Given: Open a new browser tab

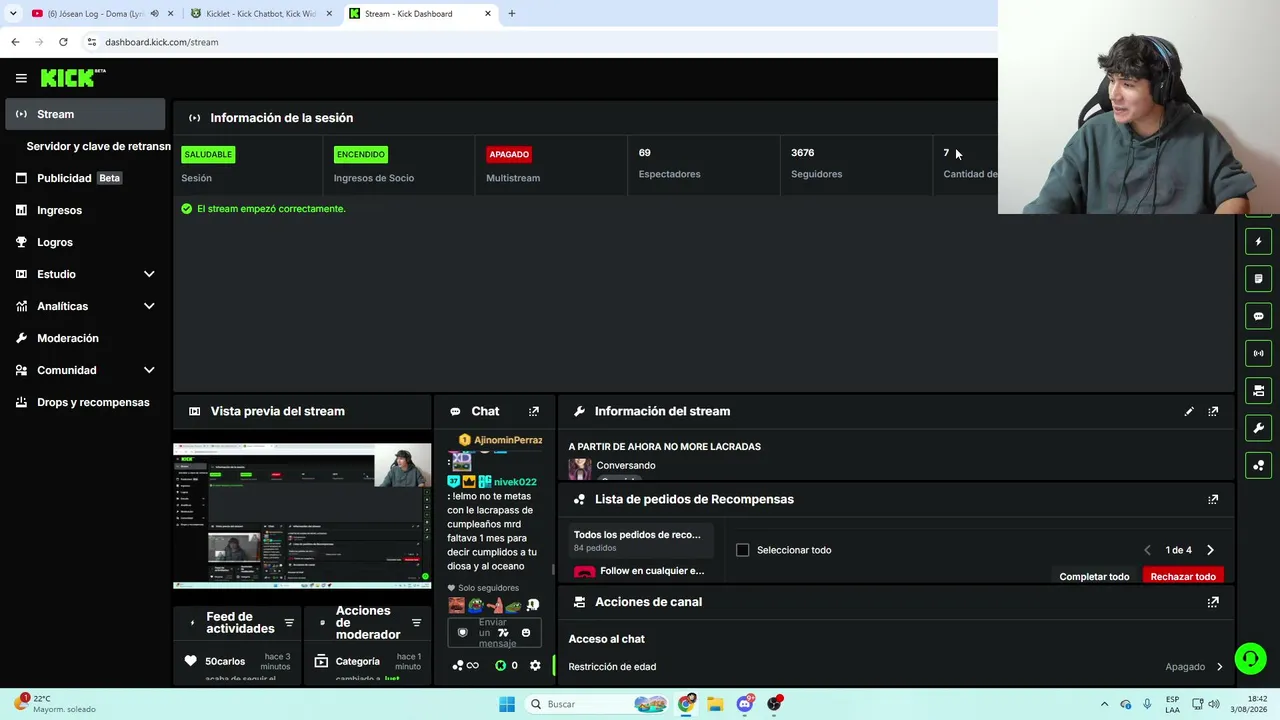Looking at the screenshot, I should coord(511,14).
